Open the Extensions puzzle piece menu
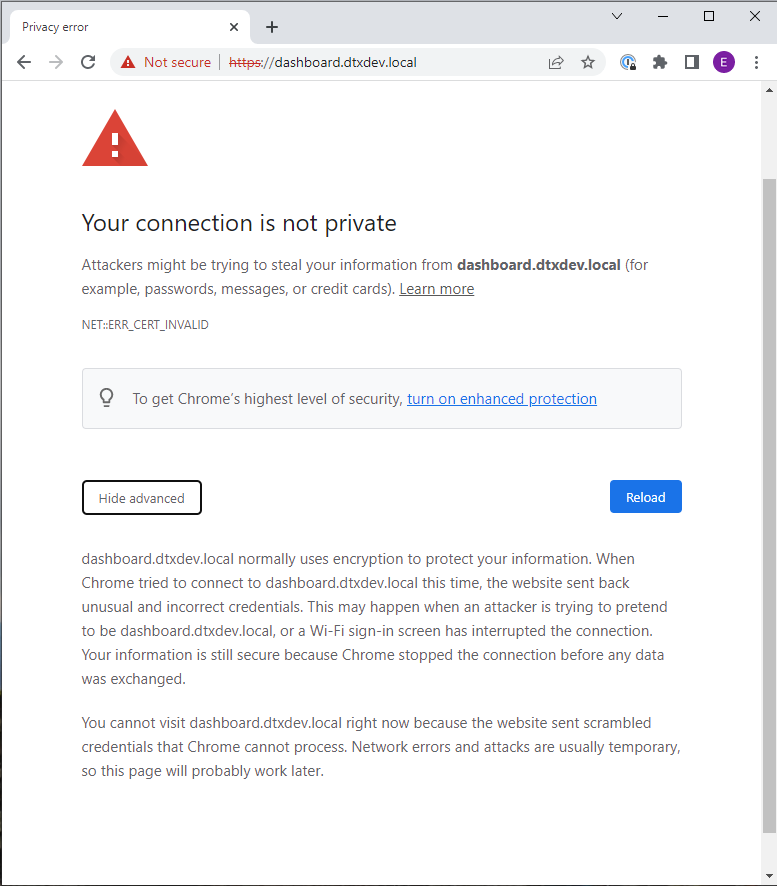The image size is (777, 886). [659, 62]
